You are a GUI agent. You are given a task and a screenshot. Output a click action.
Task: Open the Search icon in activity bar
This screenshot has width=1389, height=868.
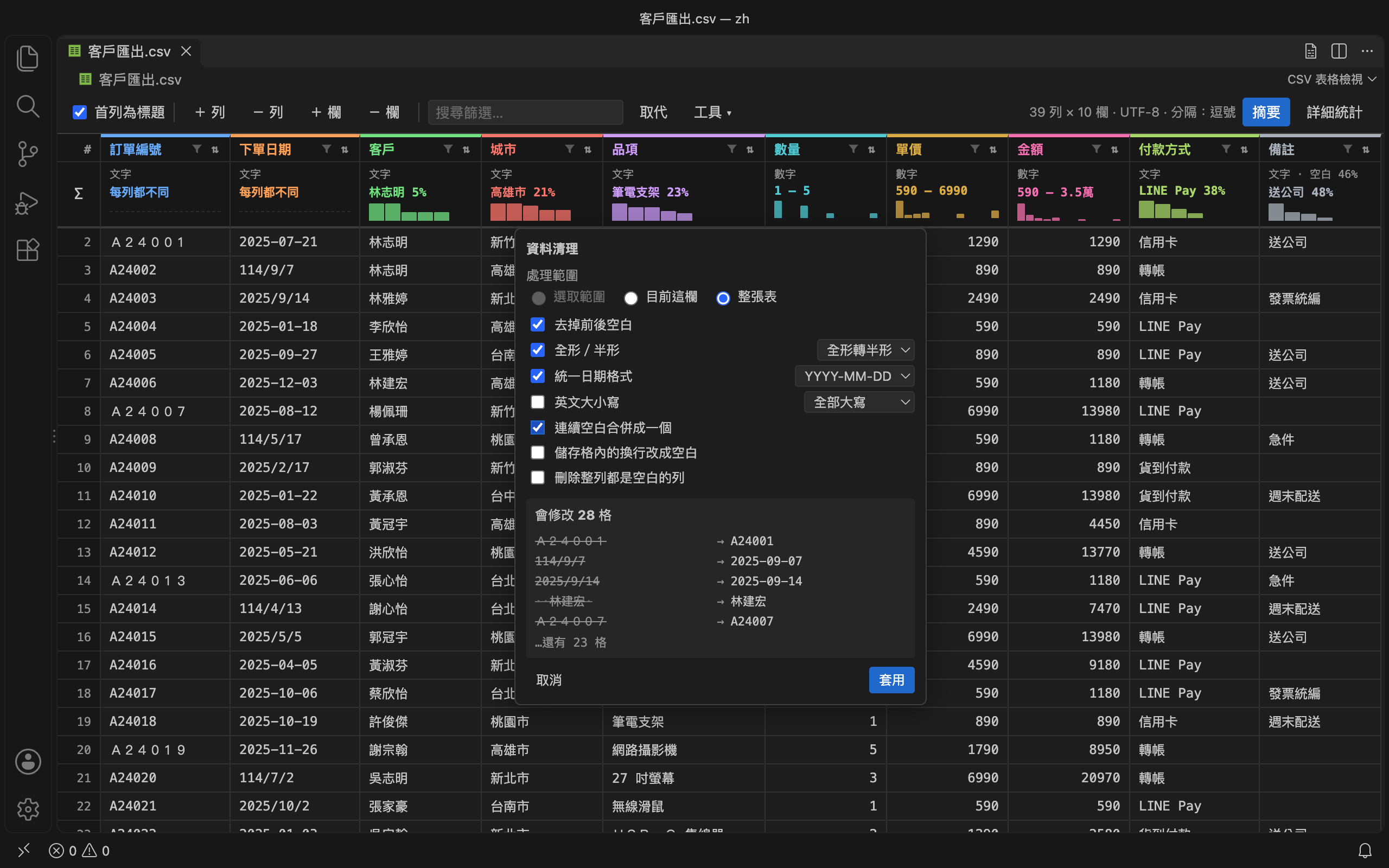[x=28, y=106]
